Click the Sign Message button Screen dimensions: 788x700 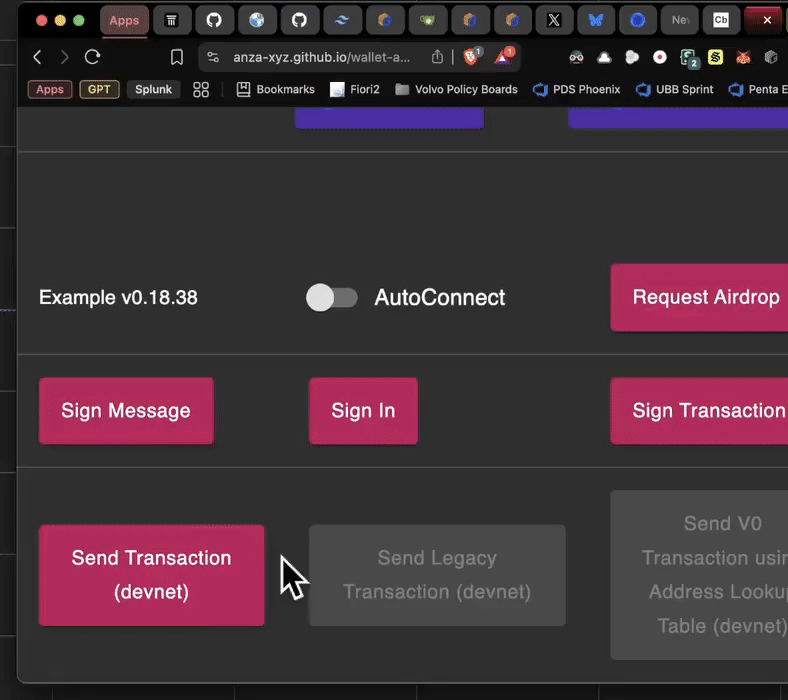coord(126,410)
